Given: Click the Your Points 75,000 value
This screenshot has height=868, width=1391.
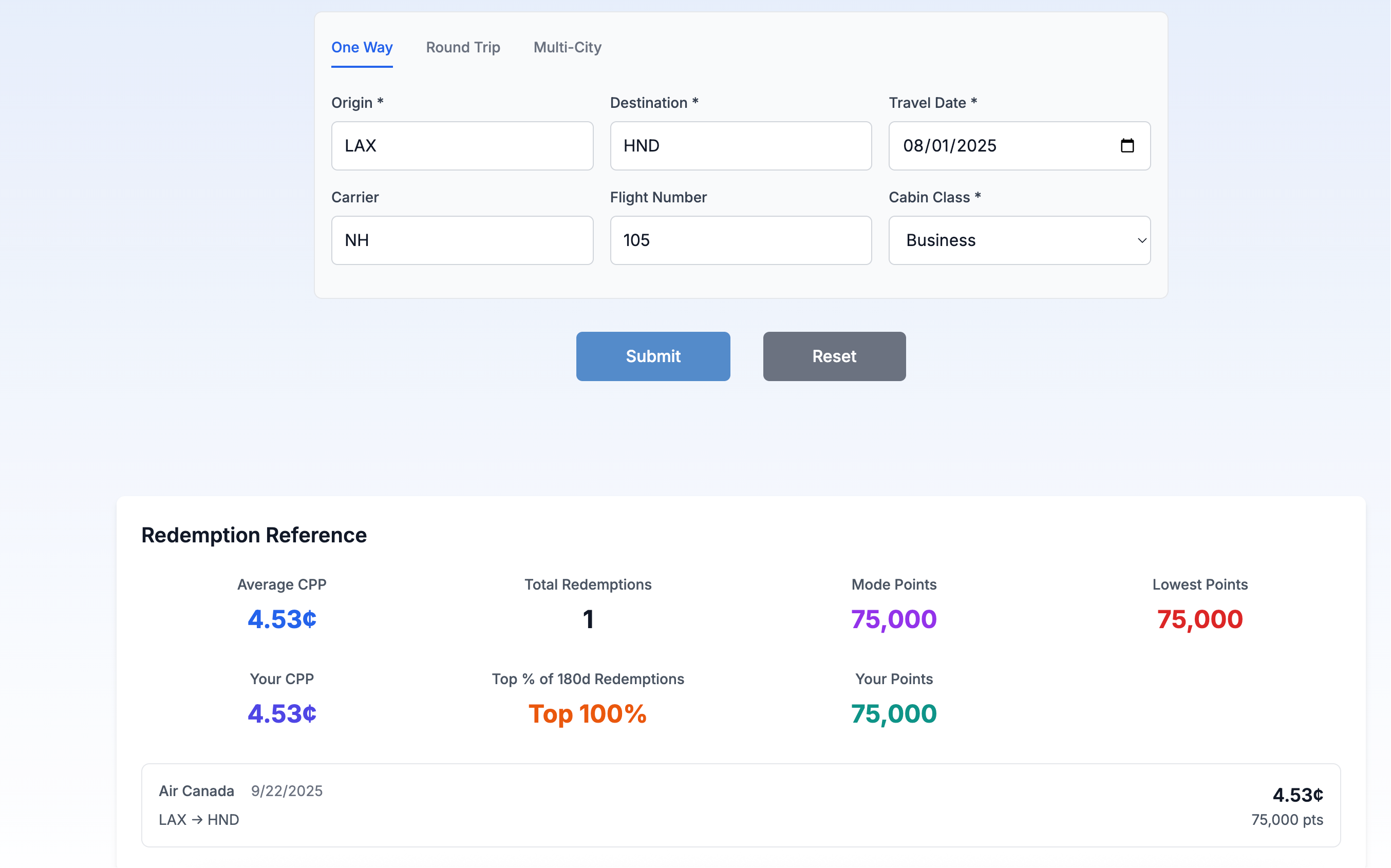Looking at the screenshot, I should click(x=893, y=714).
